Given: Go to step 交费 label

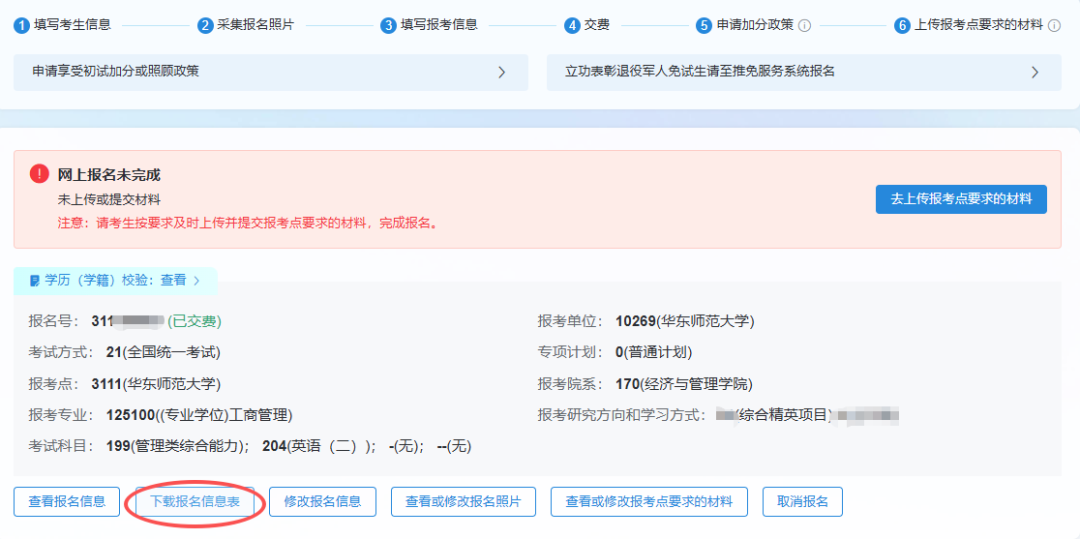Looking at the screenshot, I should [596, 25].
